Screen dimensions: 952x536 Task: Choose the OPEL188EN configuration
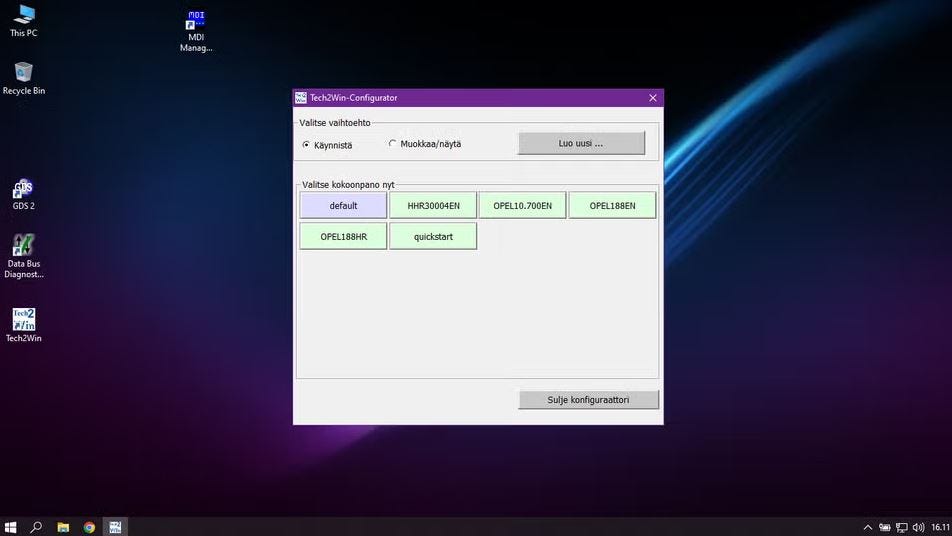(x=613, y=206)
